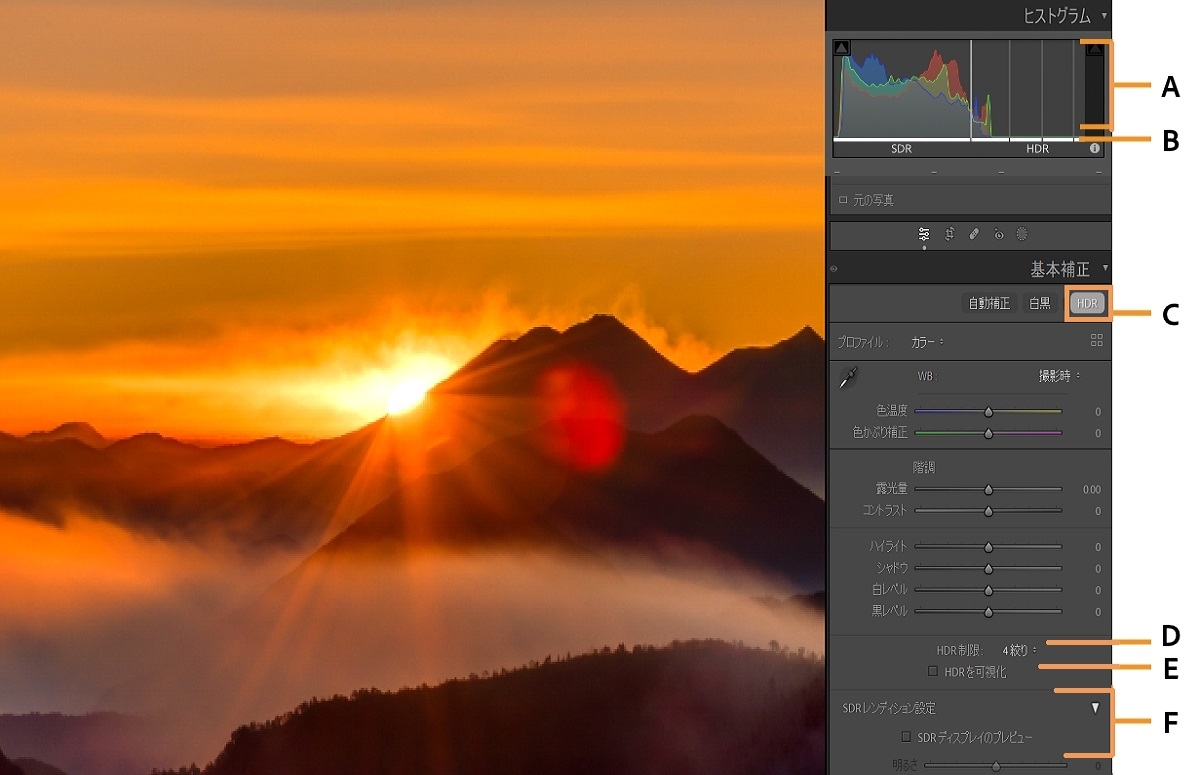
Task: Click the 色温度 slider handle
Action: [988, 411]
